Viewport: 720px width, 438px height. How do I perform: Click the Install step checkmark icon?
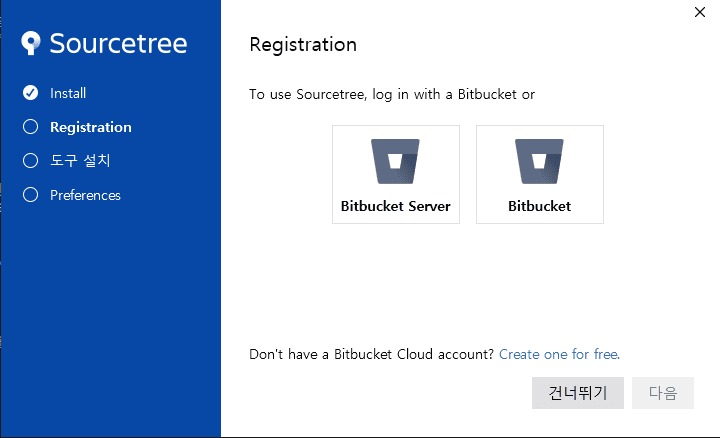coord(30,93)
